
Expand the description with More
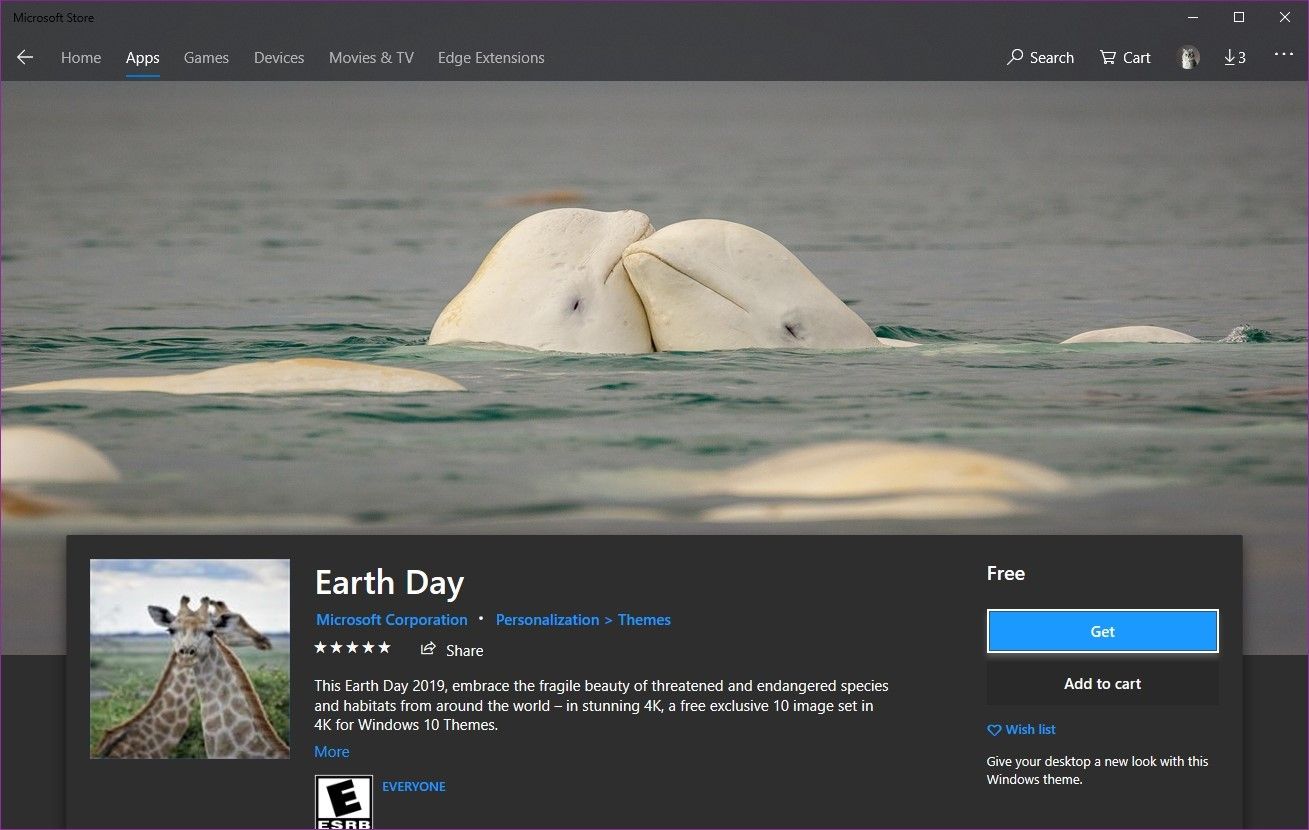tap(332, 752)
